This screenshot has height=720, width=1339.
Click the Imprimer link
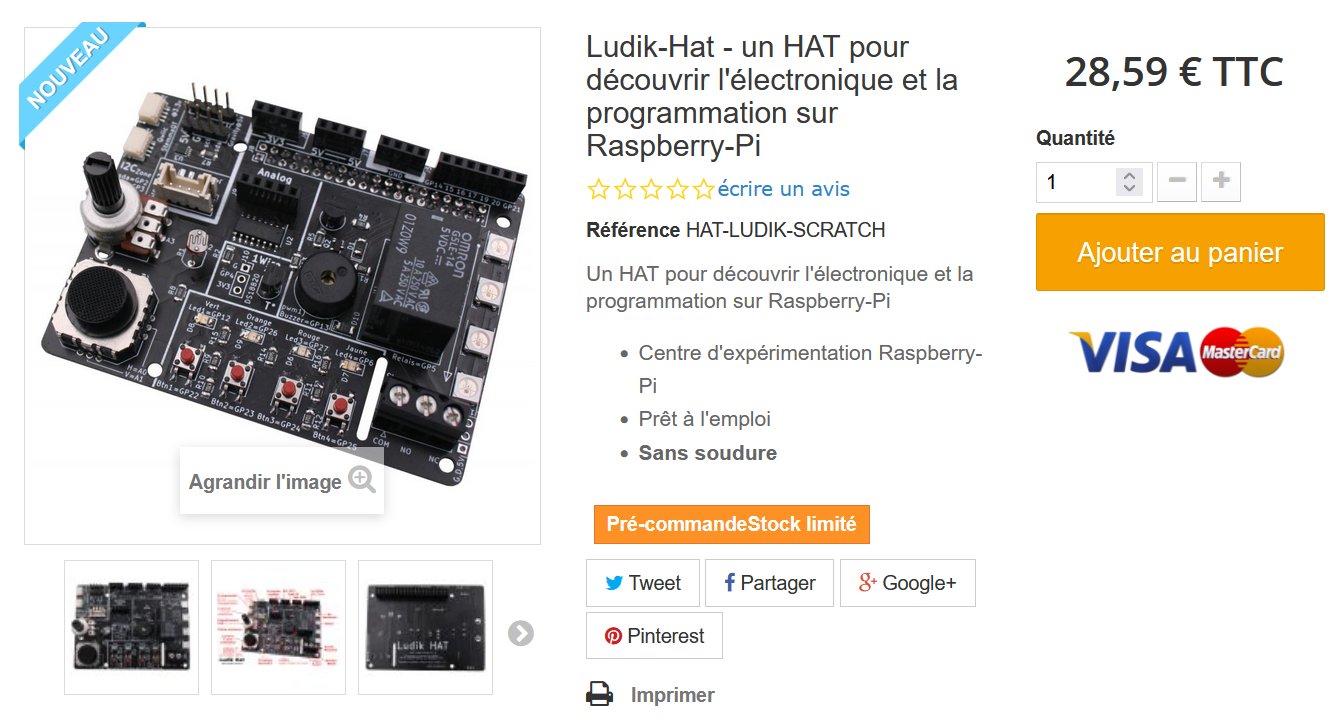point(673,695)
